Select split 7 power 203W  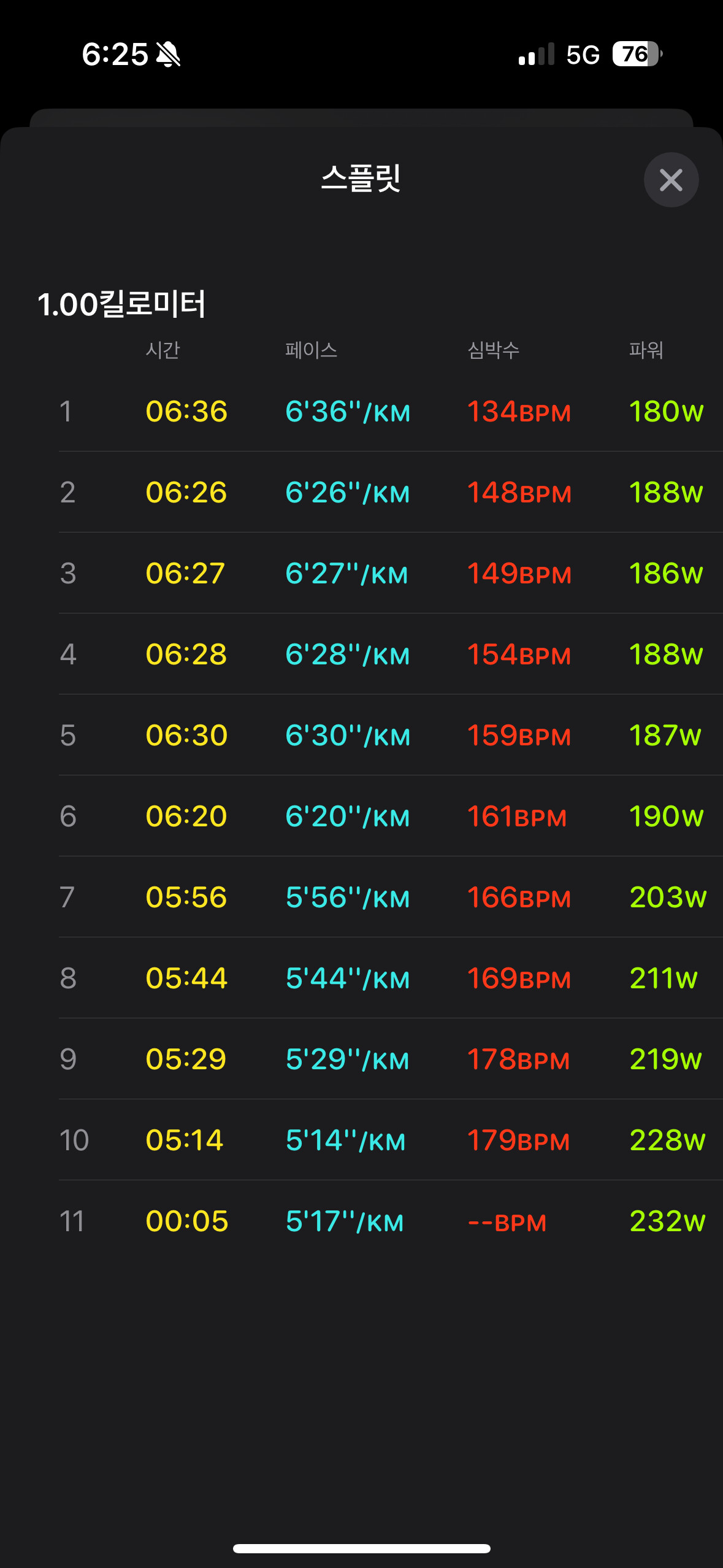point(668,897)
